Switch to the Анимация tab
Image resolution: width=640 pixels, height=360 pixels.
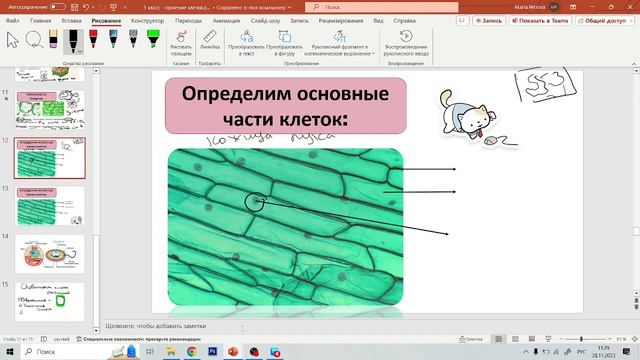pos(226,20)
